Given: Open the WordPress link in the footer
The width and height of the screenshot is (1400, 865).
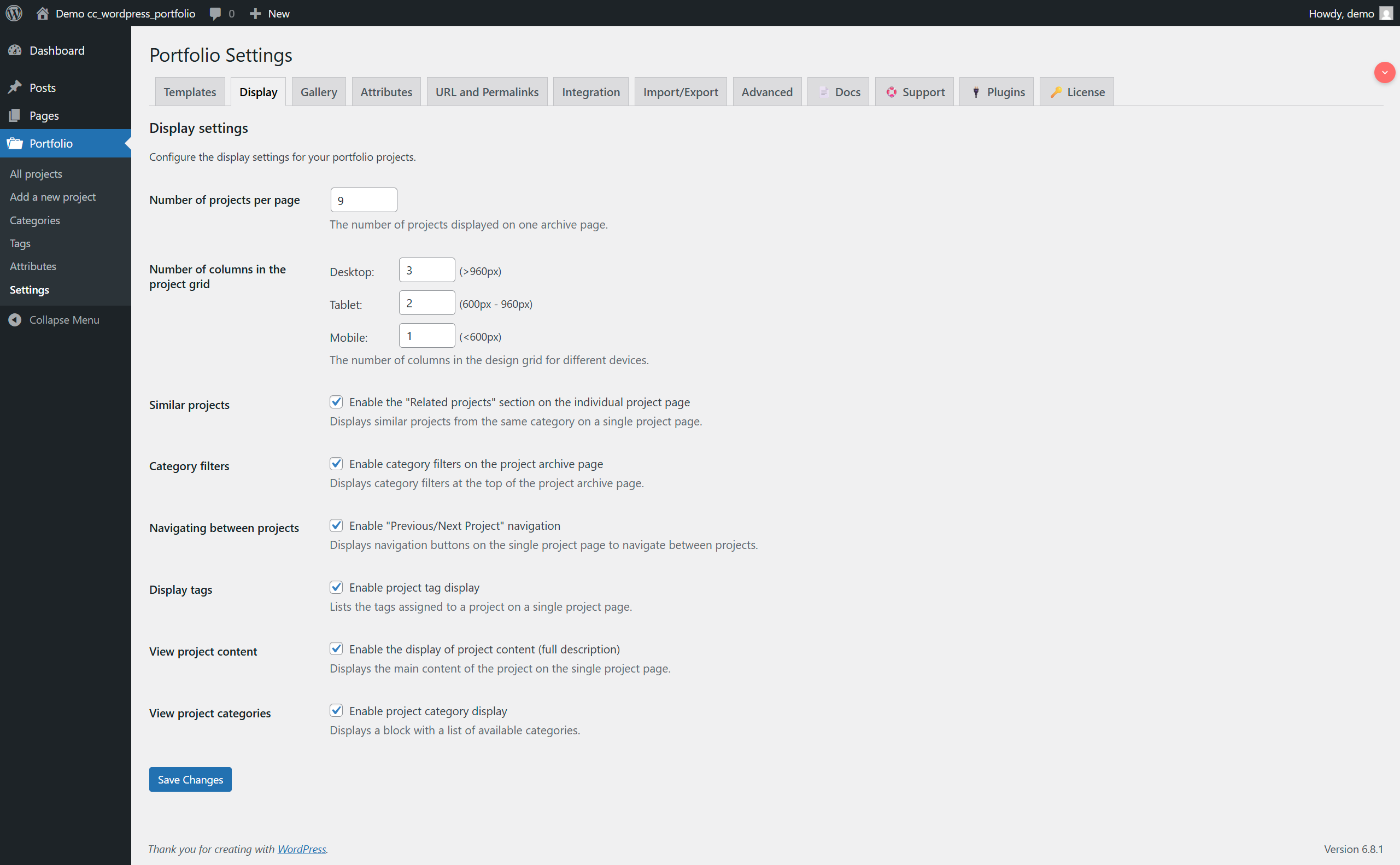Looking at the screenshot, I should (x=301, y=849).
